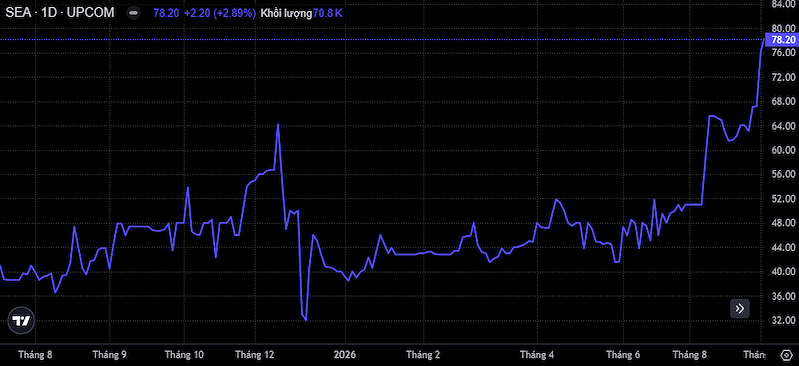Click the last price value 78.20 in legend
The height and width of the screenshot is (366, 799).
click(x=166, y=13)
